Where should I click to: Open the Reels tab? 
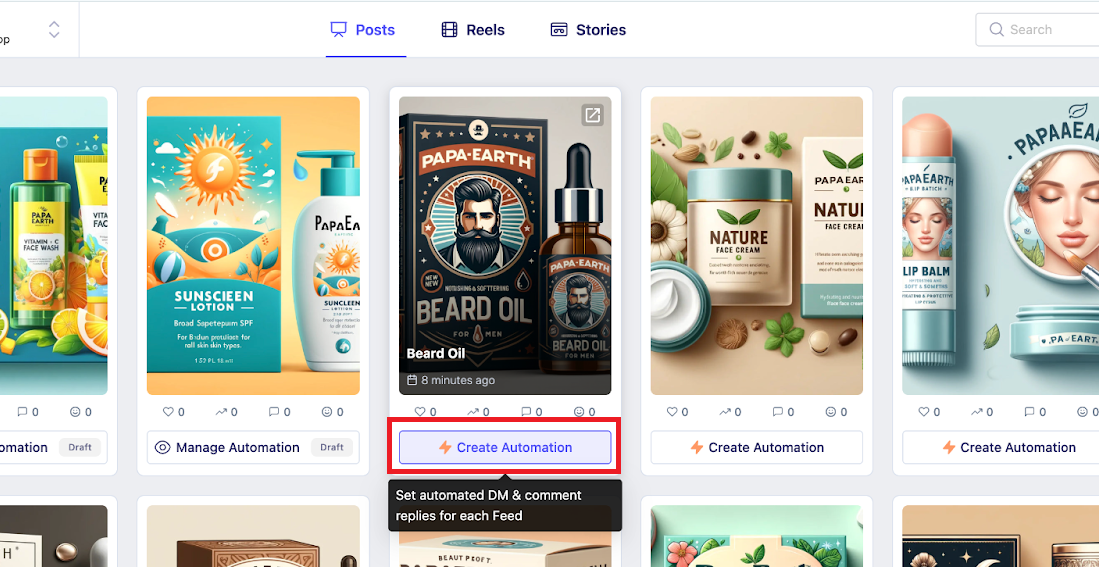pos(473,30)
